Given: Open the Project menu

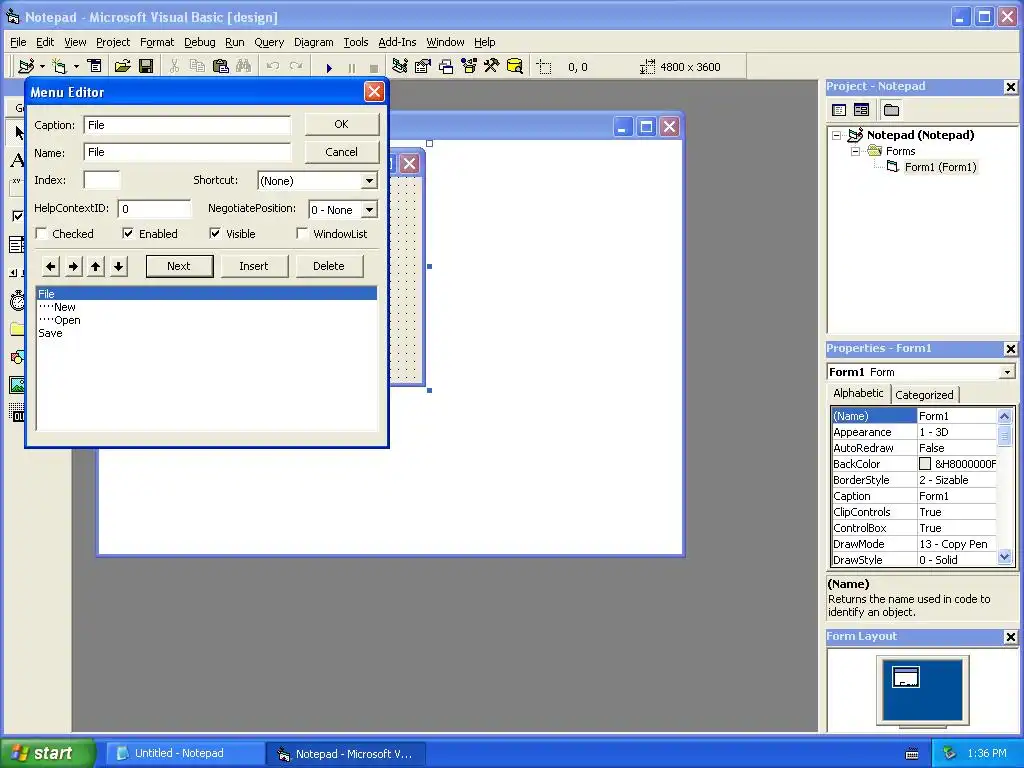Looking at the screenshot, I should click(x=113, y=42).
